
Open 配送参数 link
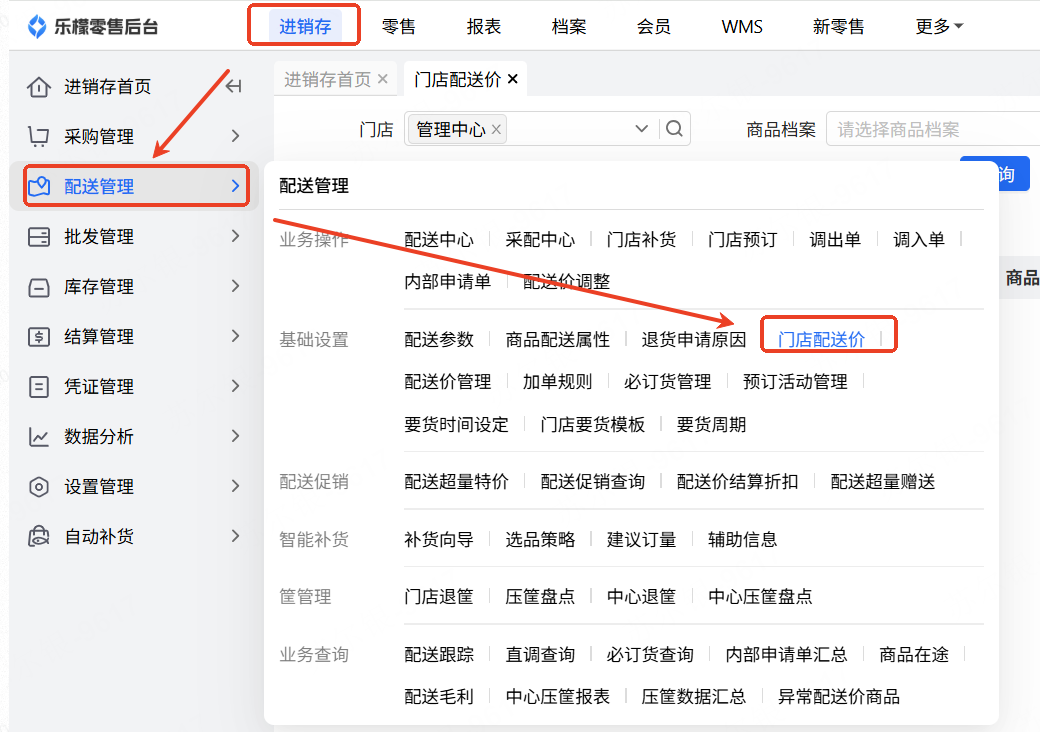pos(439,339)
